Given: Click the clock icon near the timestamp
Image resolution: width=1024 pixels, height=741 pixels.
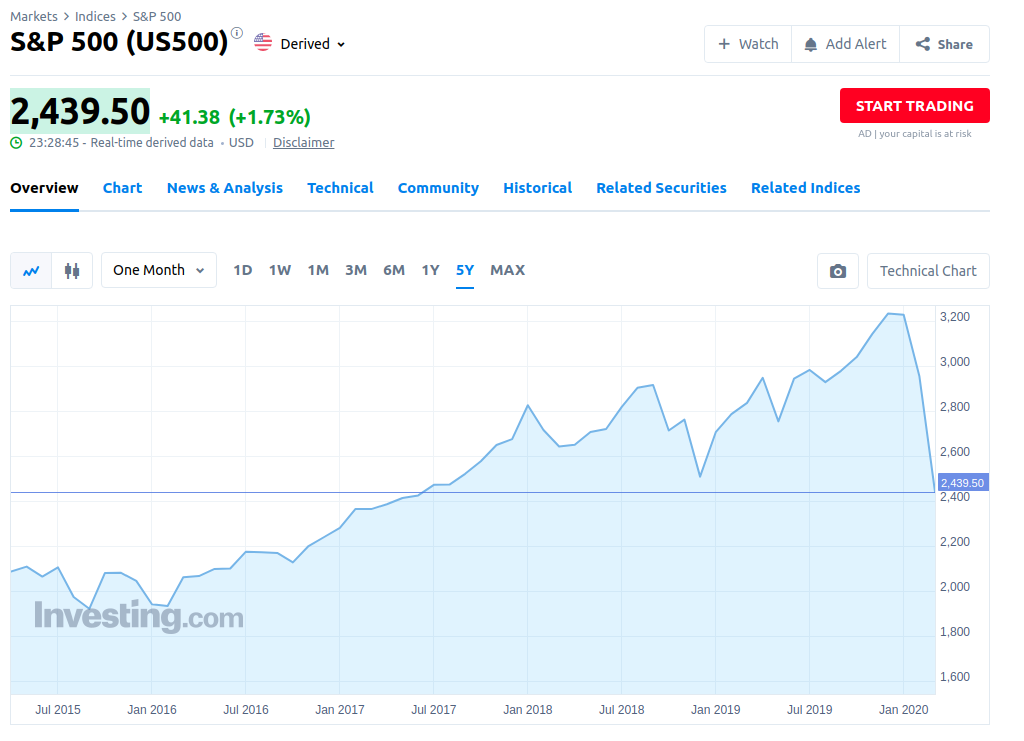Looking at the screenshot, I should point(16,142).
